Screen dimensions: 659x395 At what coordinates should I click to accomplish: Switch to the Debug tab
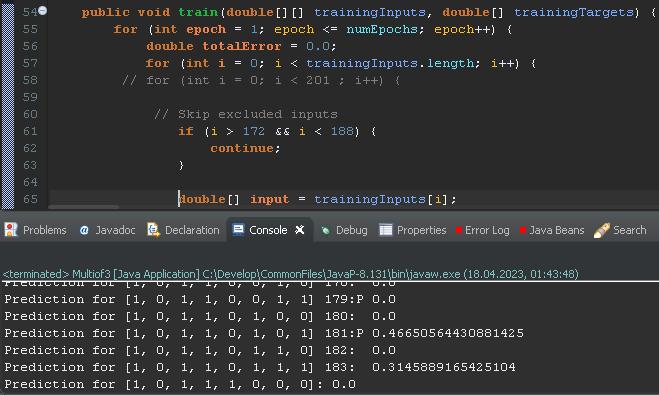pos(344,230)
